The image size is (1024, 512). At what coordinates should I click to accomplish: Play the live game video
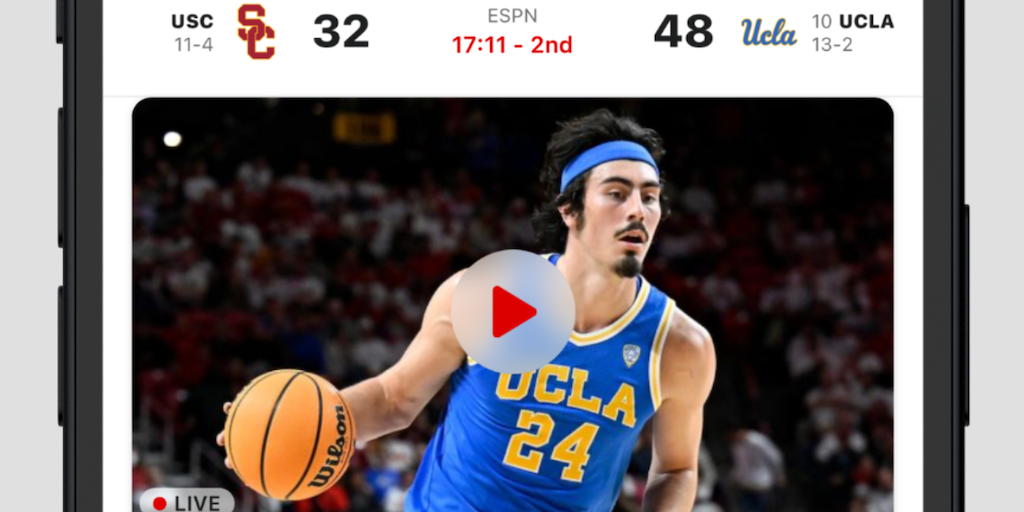513,312
